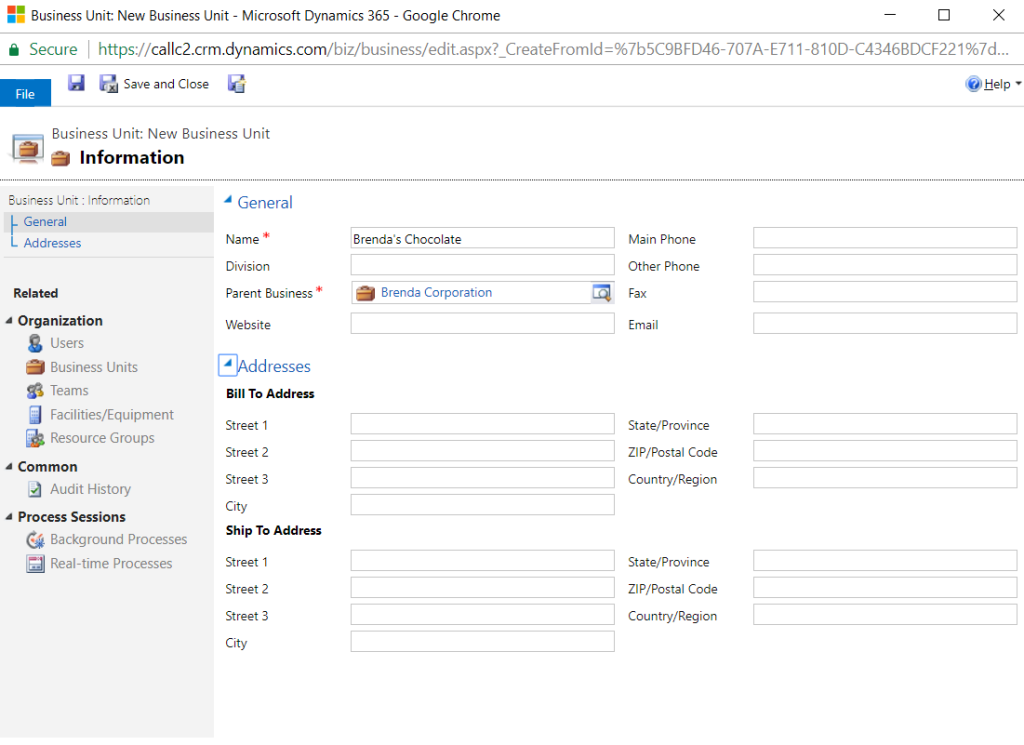Click the Email input field
The height and width of the screenshot is (745, 1024).
pyautogui.click(x=885, y=323)
